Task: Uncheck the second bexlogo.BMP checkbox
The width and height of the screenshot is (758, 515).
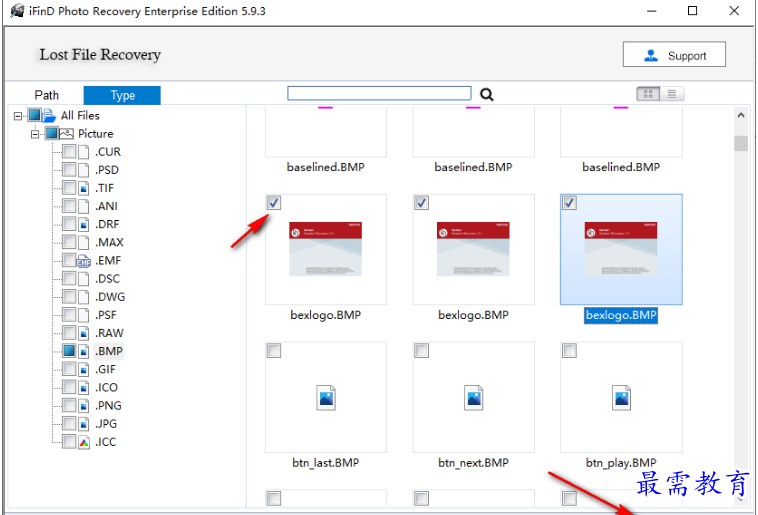Action: coord(422,203)
